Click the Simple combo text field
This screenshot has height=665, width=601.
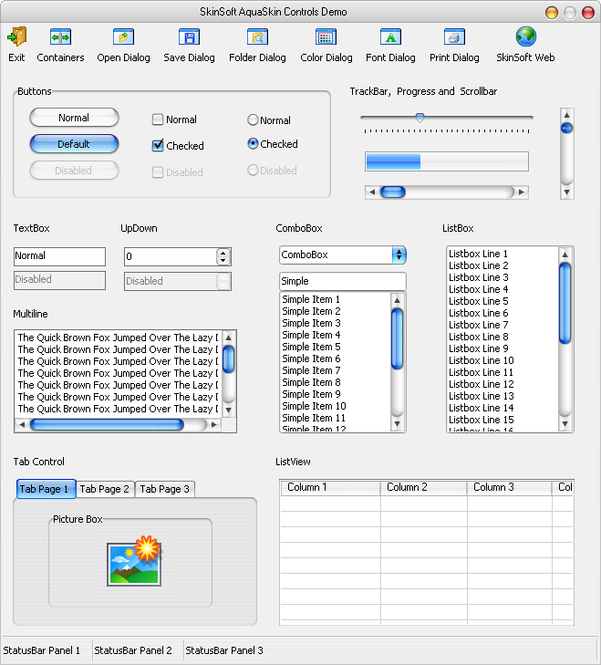coord(343,281)
